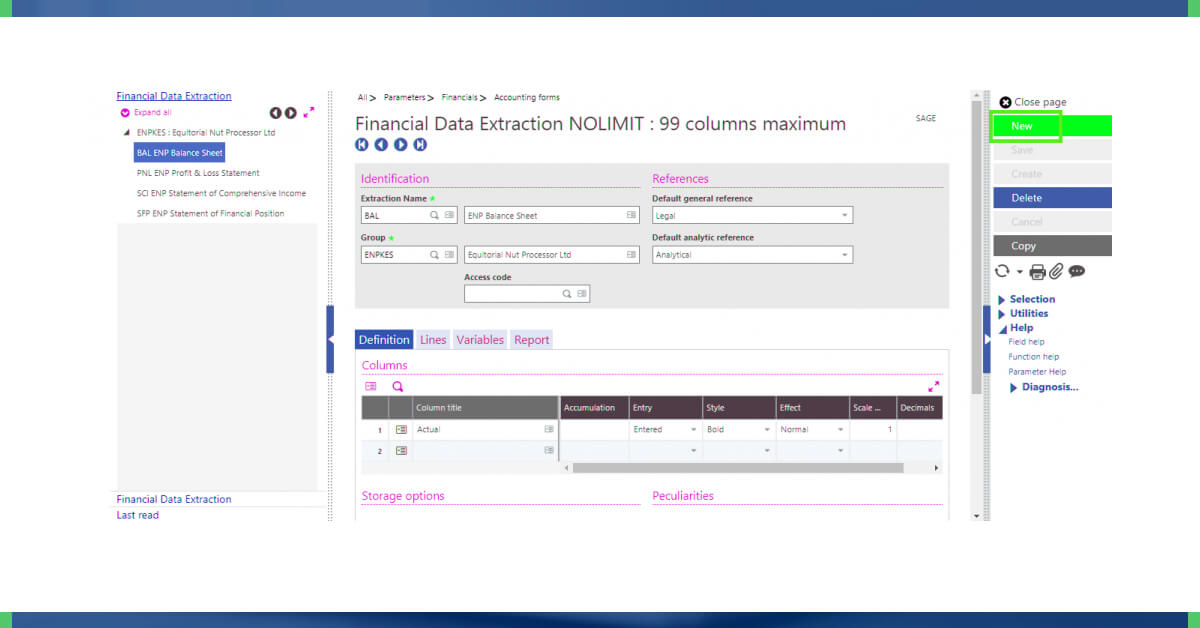This screenshot has width=1200, height=628.
Task: Maximize the Columns grid with expand arrows
Action: tap(934, 386)
